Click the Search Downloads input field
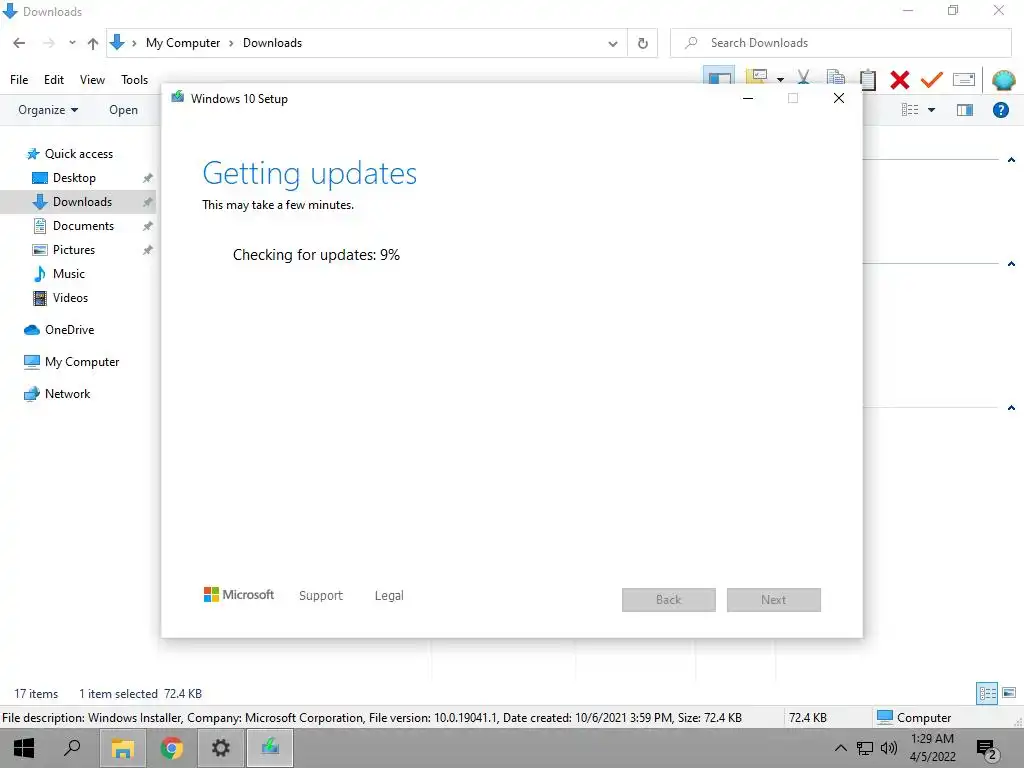1024x768 pixels. (841, 43)
